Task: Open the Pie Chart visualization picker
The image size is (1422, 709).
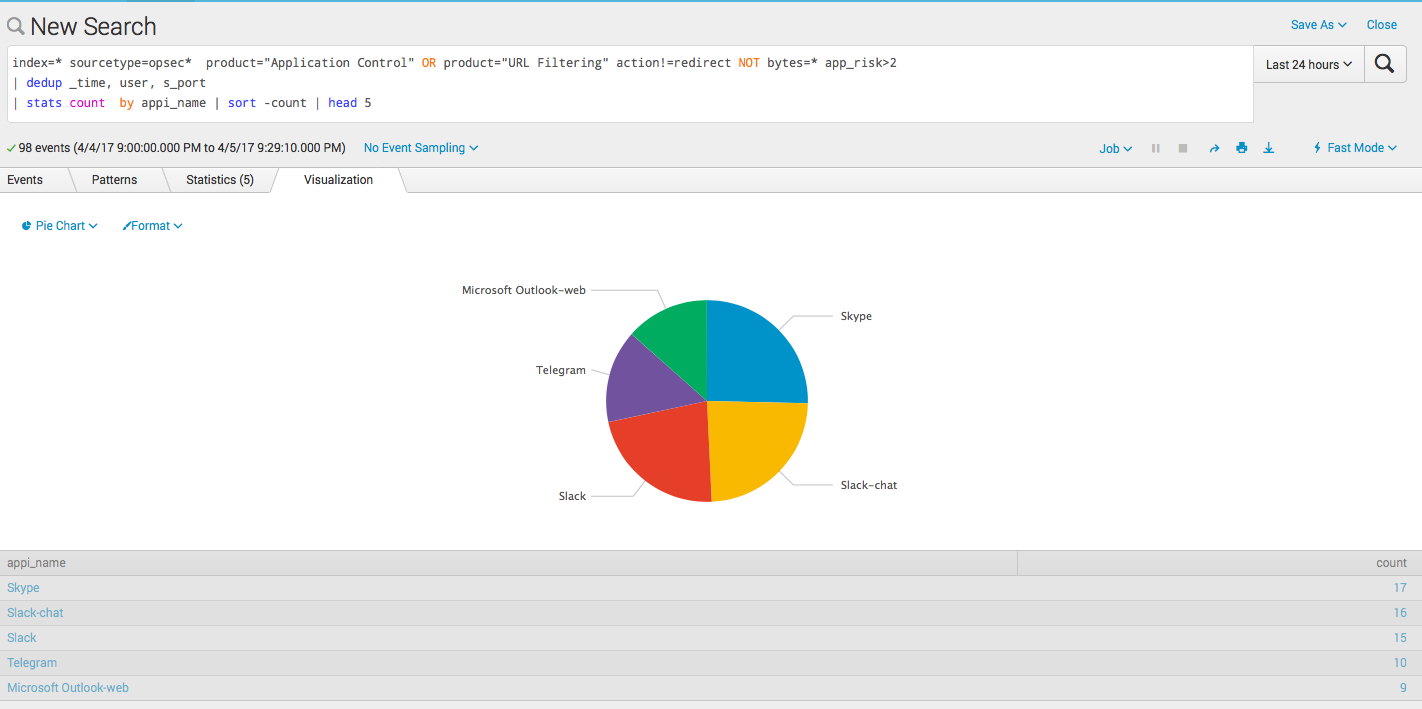Action: point(59,226)
